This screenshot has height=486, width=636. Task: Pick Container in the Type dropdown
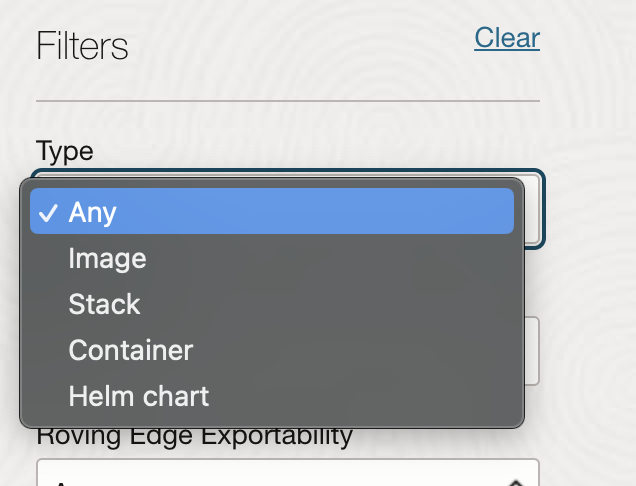(x=130, y=350)
